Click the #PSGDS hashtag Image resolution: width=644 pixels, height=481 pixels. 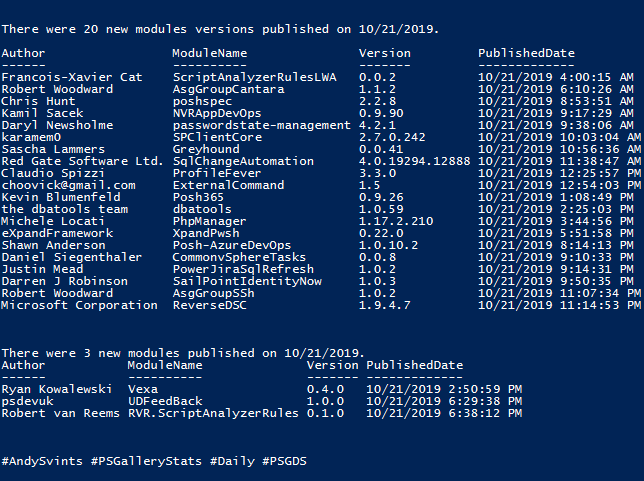click(285, 461)
